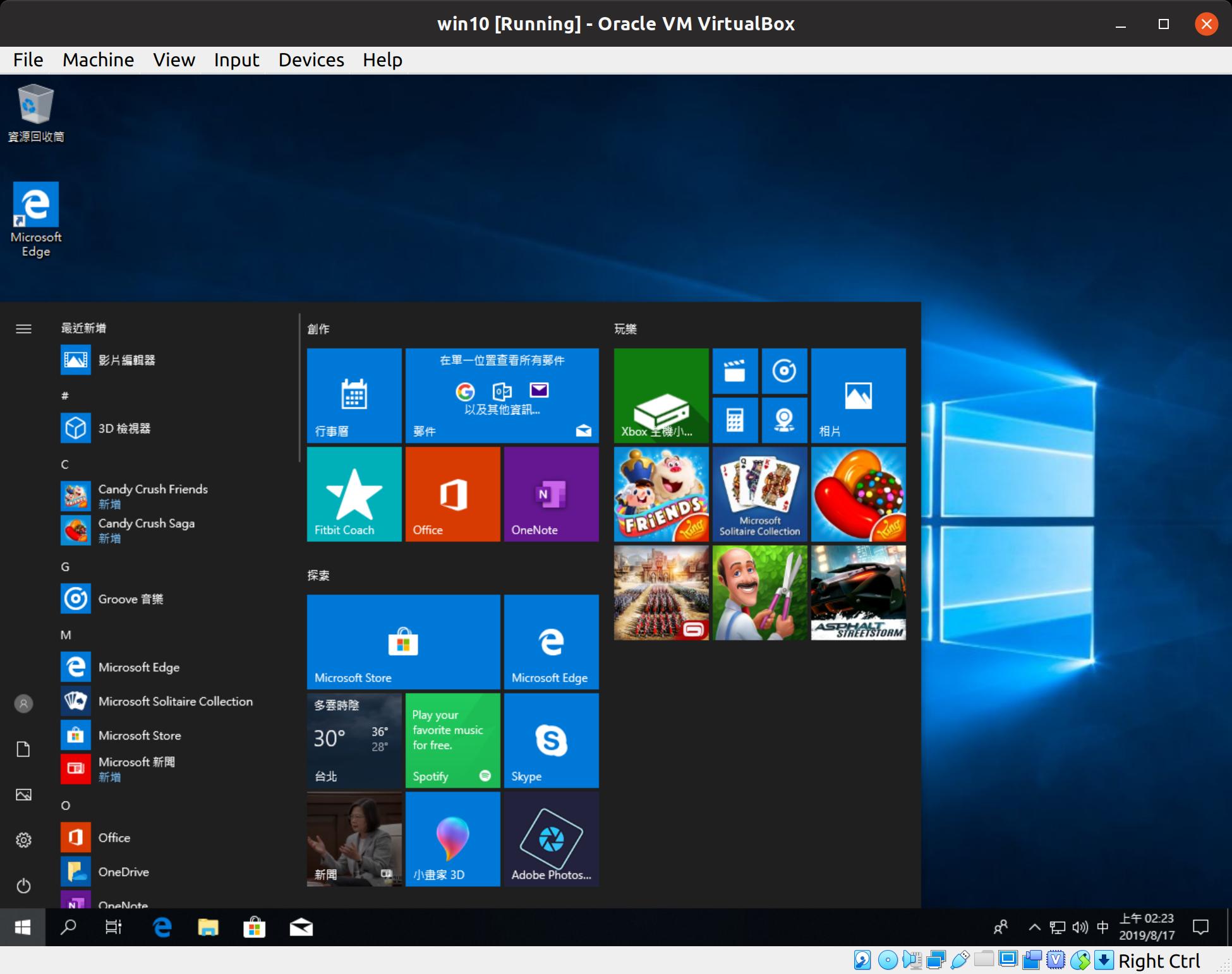This screenshot has width=1232, height=974.
Task: Open the Movies & TV small tile
Action: [x=735, y=371]
